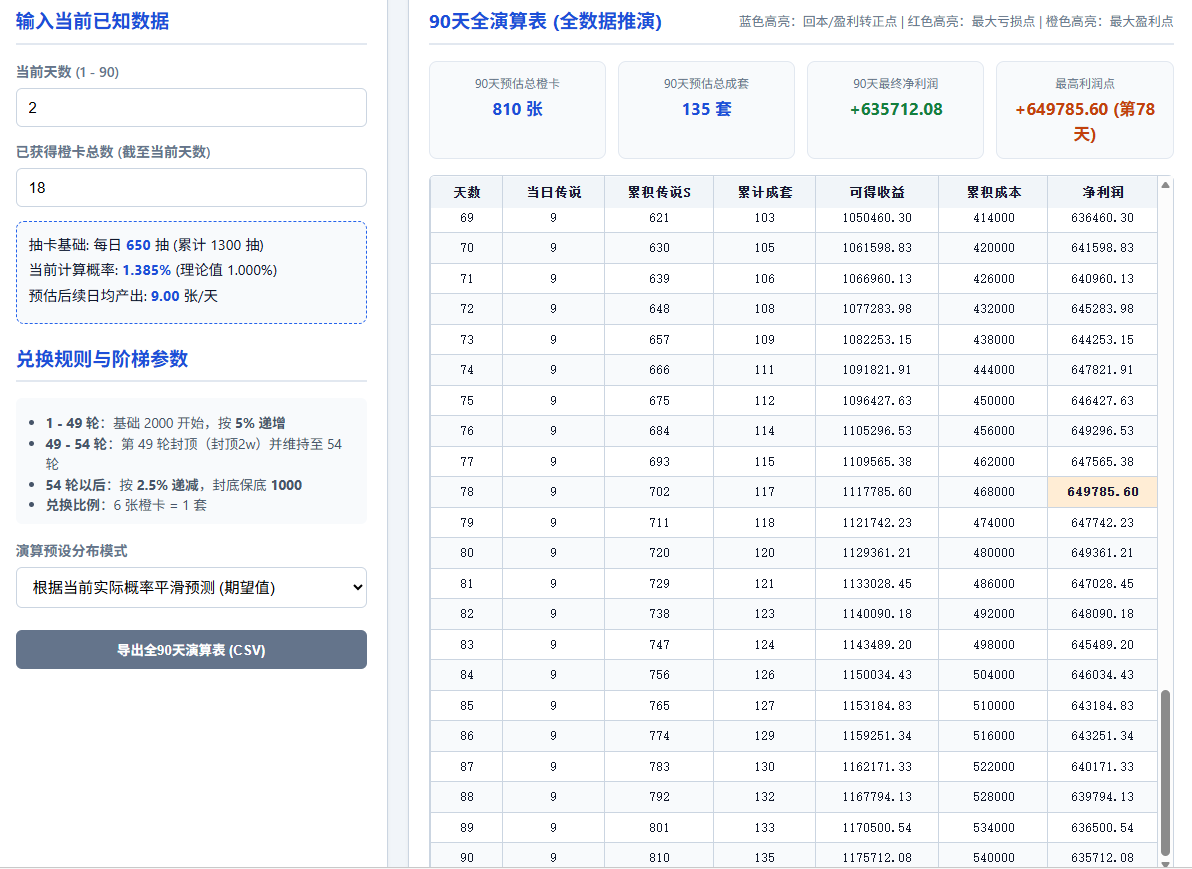Click net profit cell 644253.15
1192x869 pixels.
point(1103,340)
